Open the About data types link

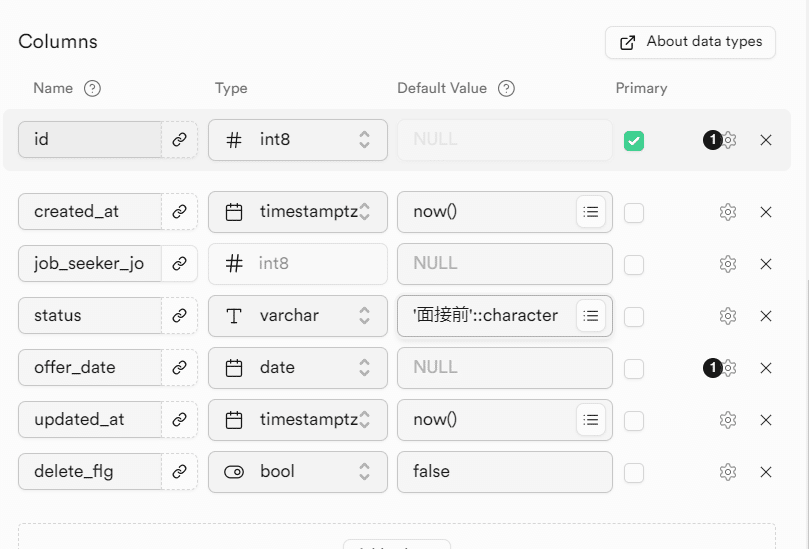click(690, 42)
